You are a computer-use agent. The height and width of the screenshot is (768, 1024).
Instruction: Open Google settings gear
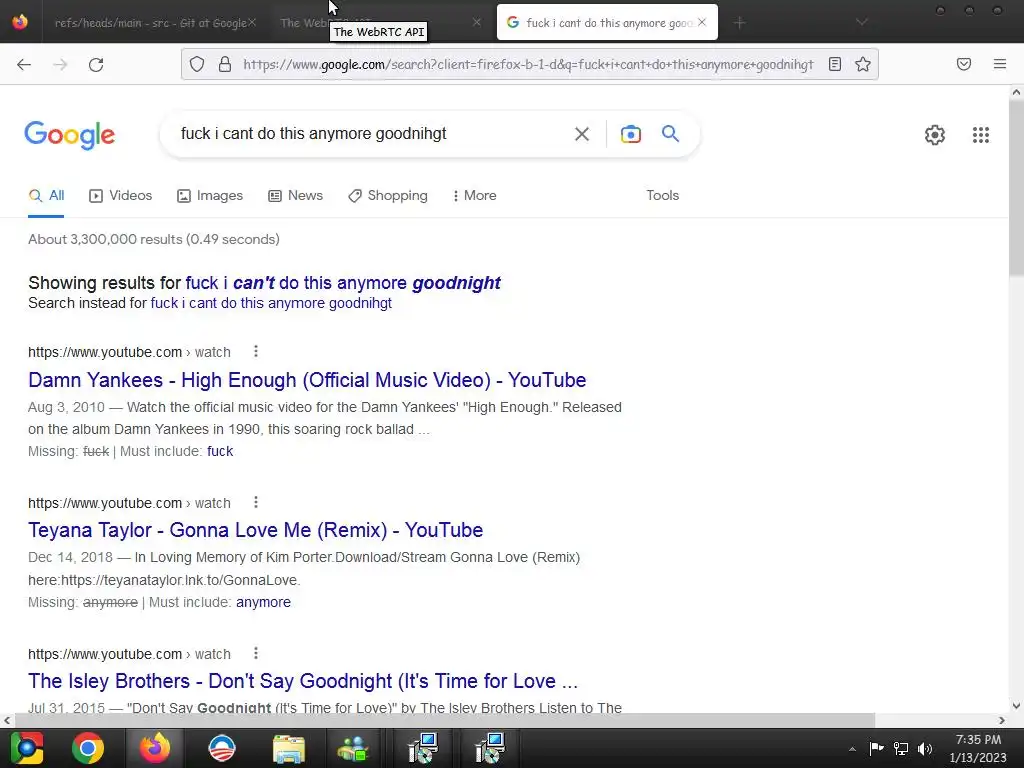click(935, 135)
